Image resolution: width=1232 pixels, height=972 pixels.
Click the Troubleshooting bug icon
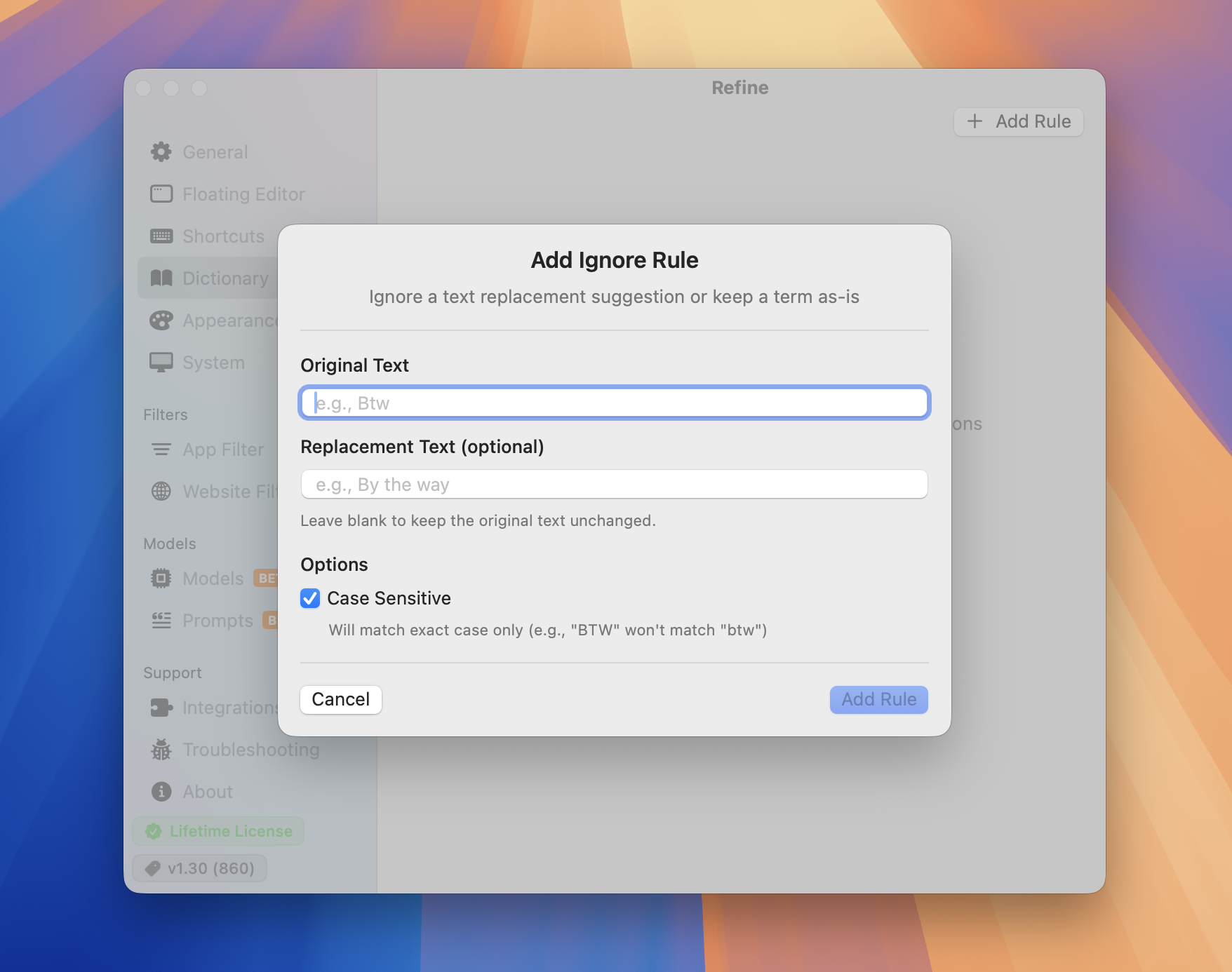point(161,750)
